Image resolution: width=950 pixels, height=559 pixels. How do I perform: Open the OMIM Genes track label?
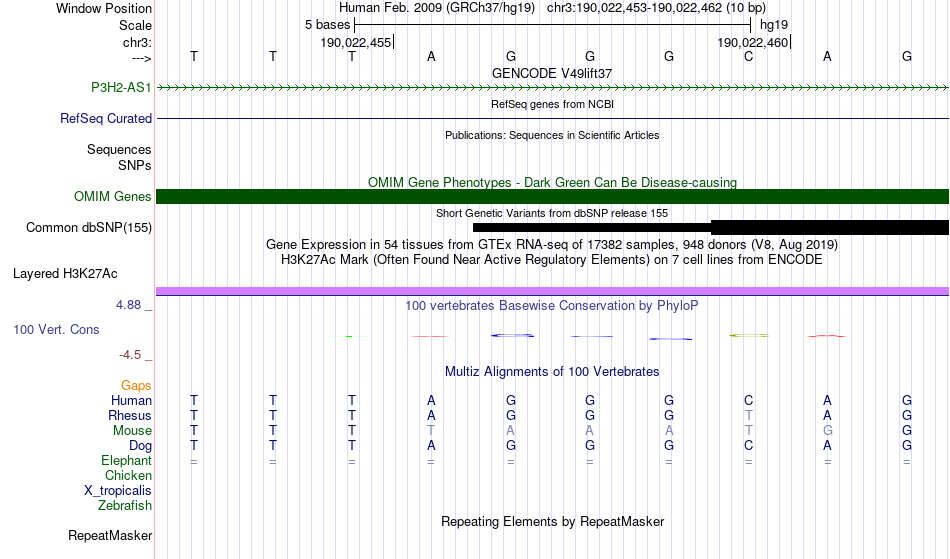pos(112,196)
